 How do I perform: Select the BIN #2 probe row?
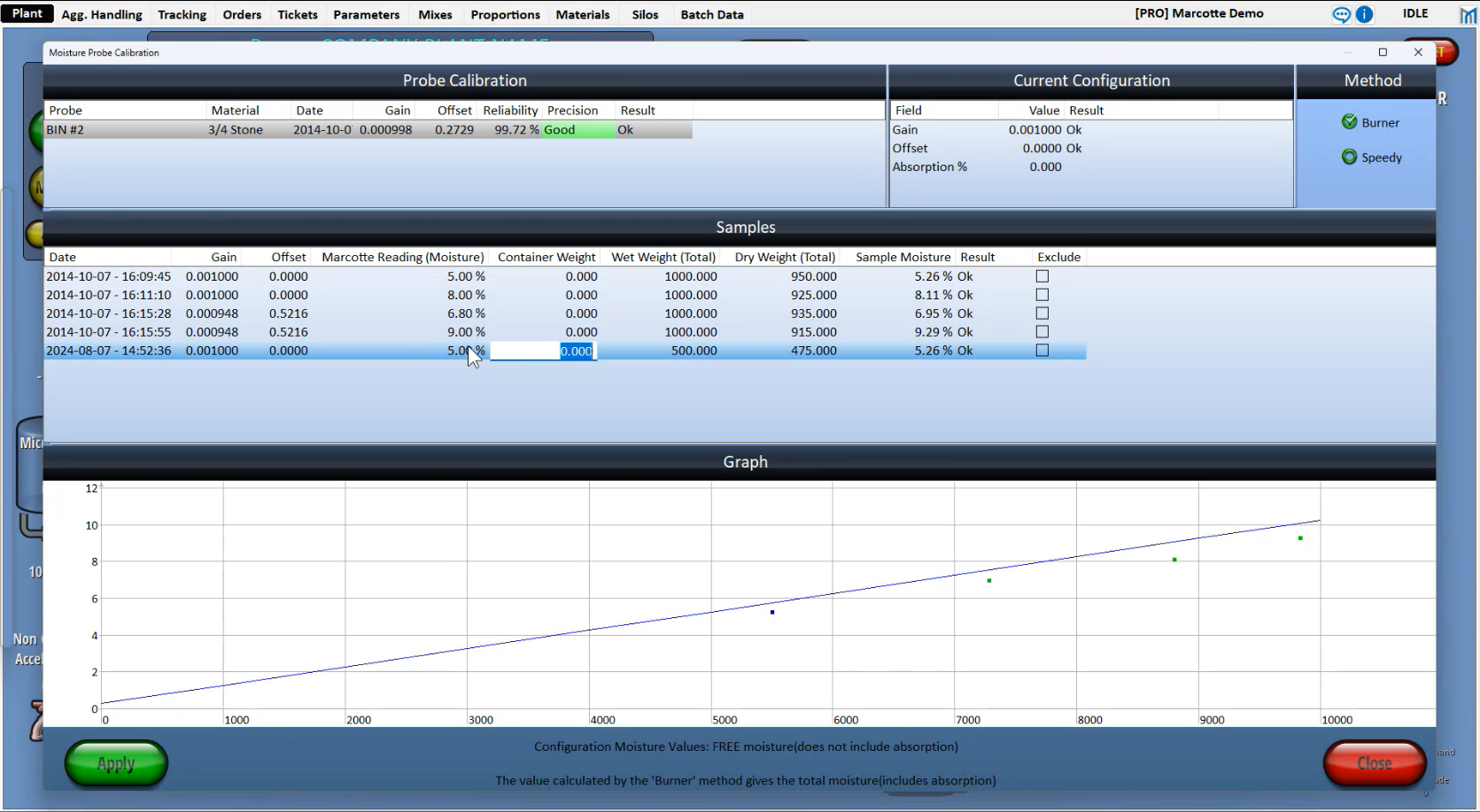coord(124,130)
